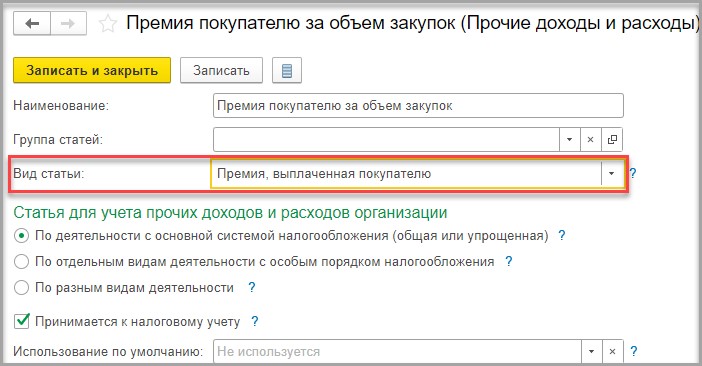Select radio По деятельности с основной системой налогообложения

coord(21,235)
